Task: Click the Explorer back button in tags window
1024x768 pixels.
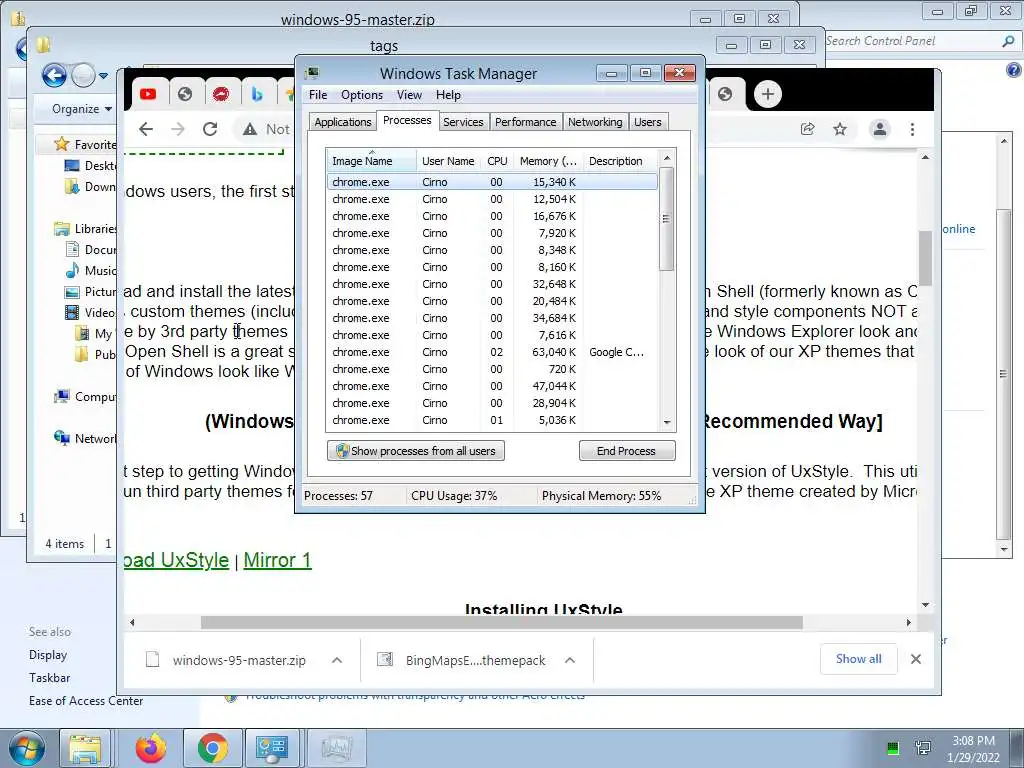Action: 54,76
